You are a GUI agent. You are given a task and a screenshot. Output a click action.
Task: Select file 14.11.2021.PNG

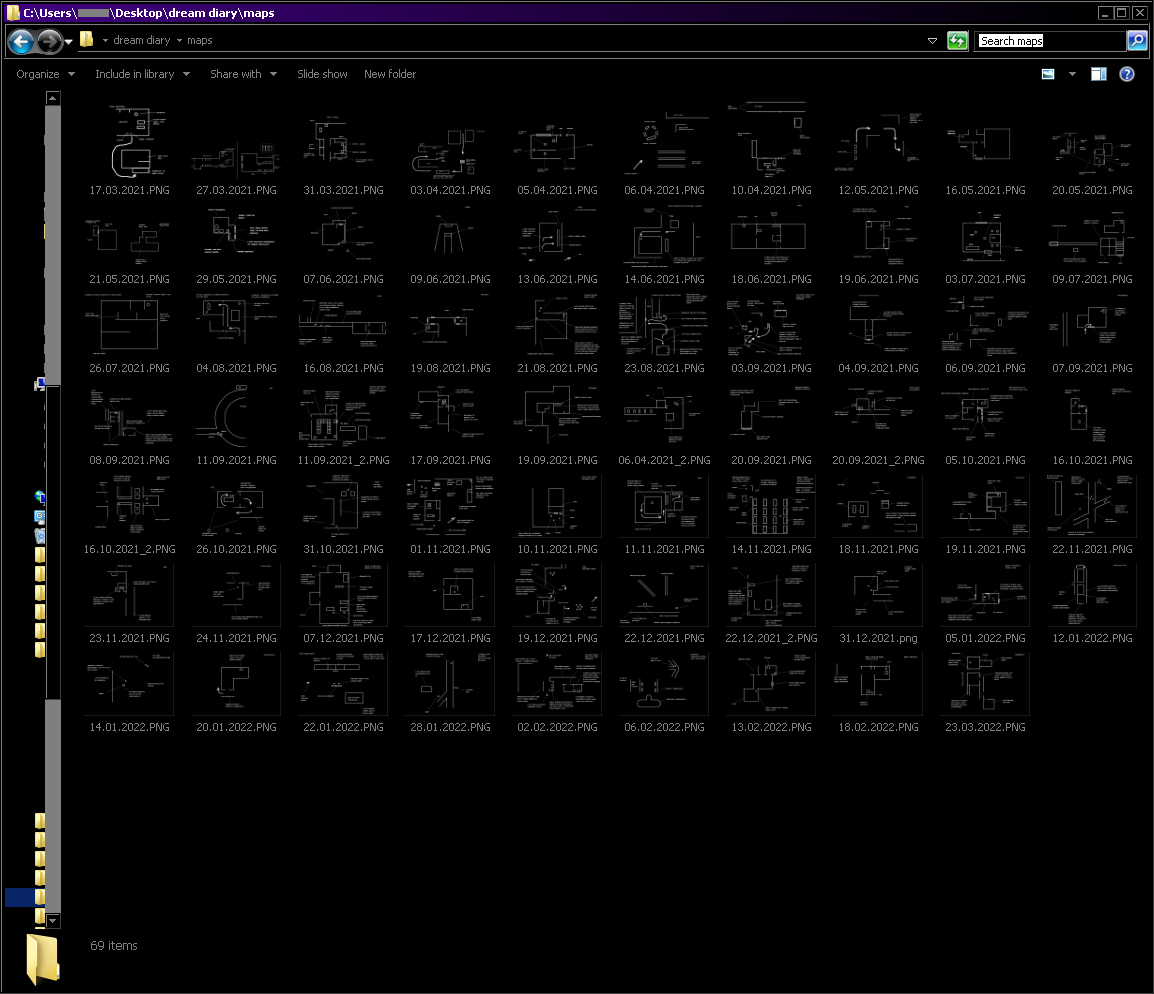tap(771, 514)
